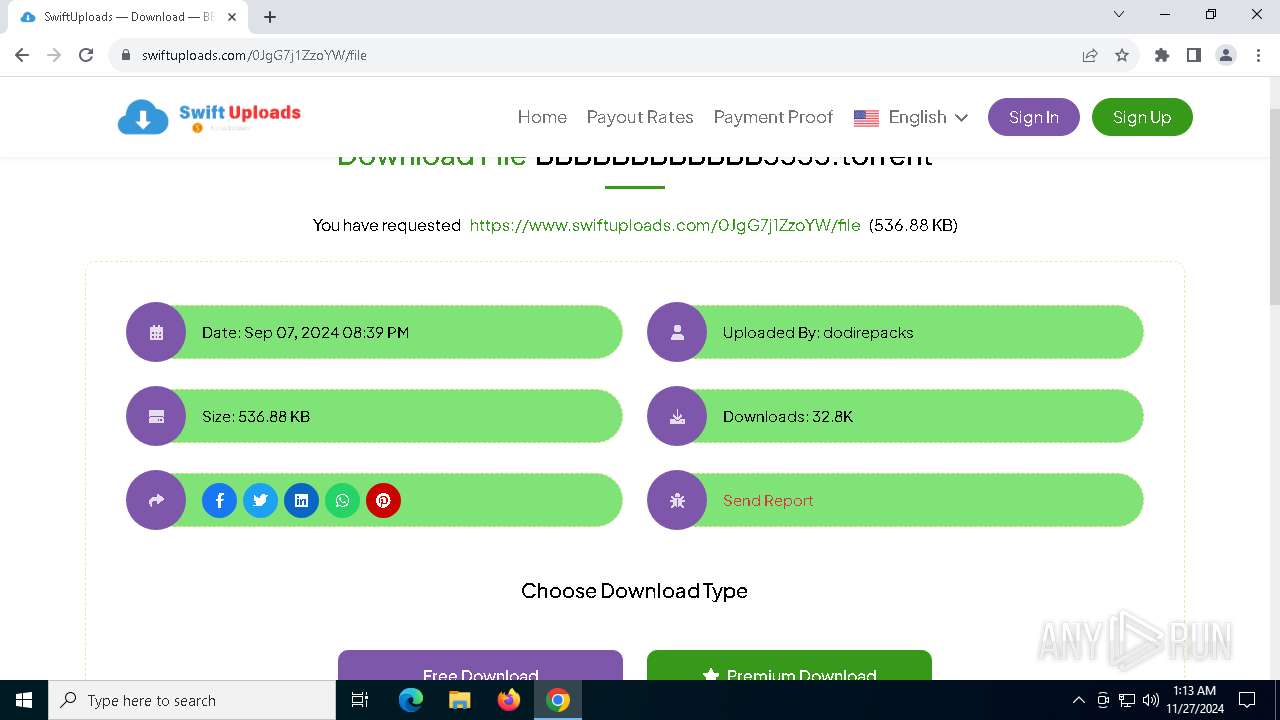Image resolution: width=1280 pixels, height=720 pixels.
Task: Select the 'Size: 536.88 KB' text
Action: 256,416
